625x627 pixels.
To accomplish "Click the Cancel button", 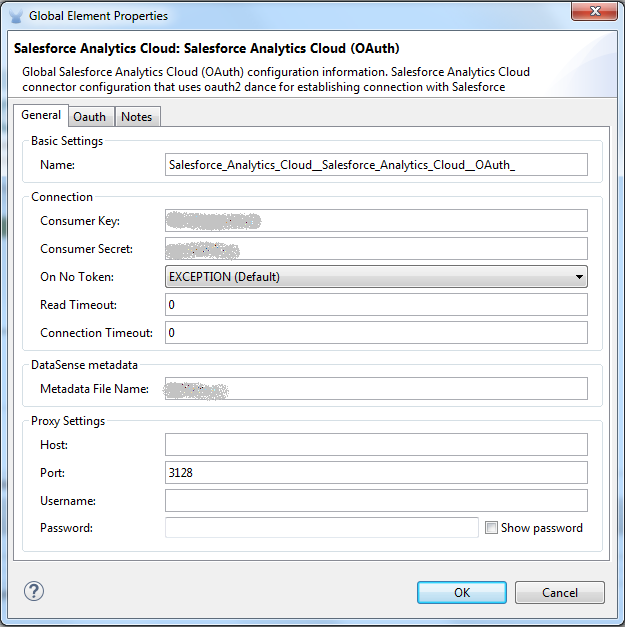I will 560,592.
